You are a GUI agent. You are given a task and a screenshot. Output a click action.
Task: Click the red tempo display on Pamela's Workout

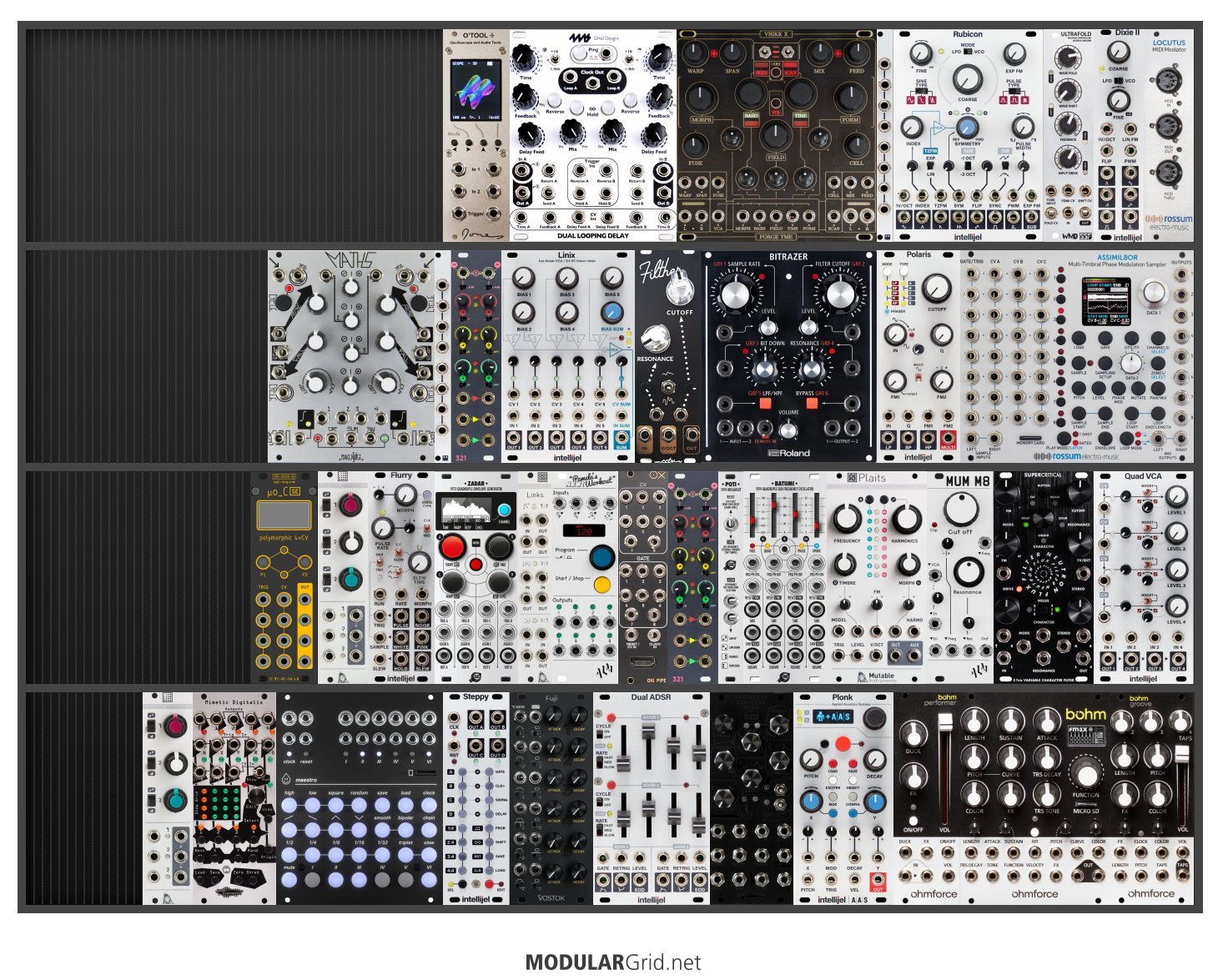(x=583, y=530)
